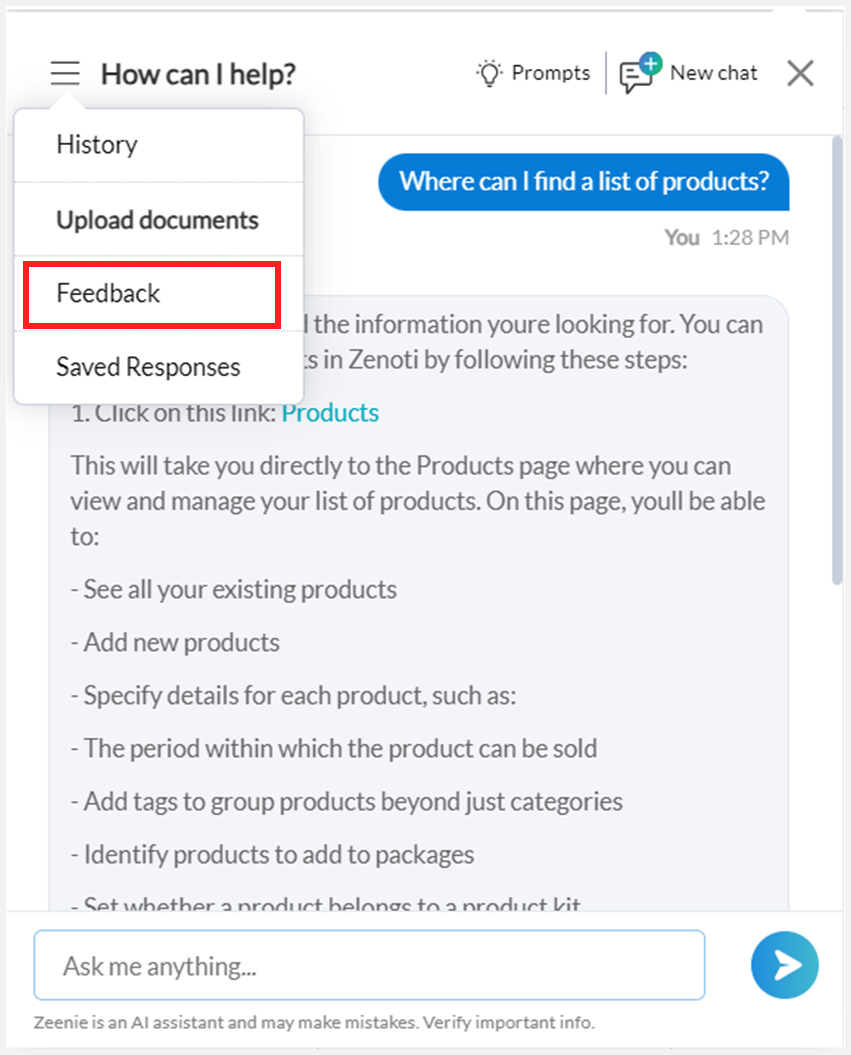The image size is (851, 1055).
Task: Click the 1:28 PM message timestamp
Action: (750, 238)
